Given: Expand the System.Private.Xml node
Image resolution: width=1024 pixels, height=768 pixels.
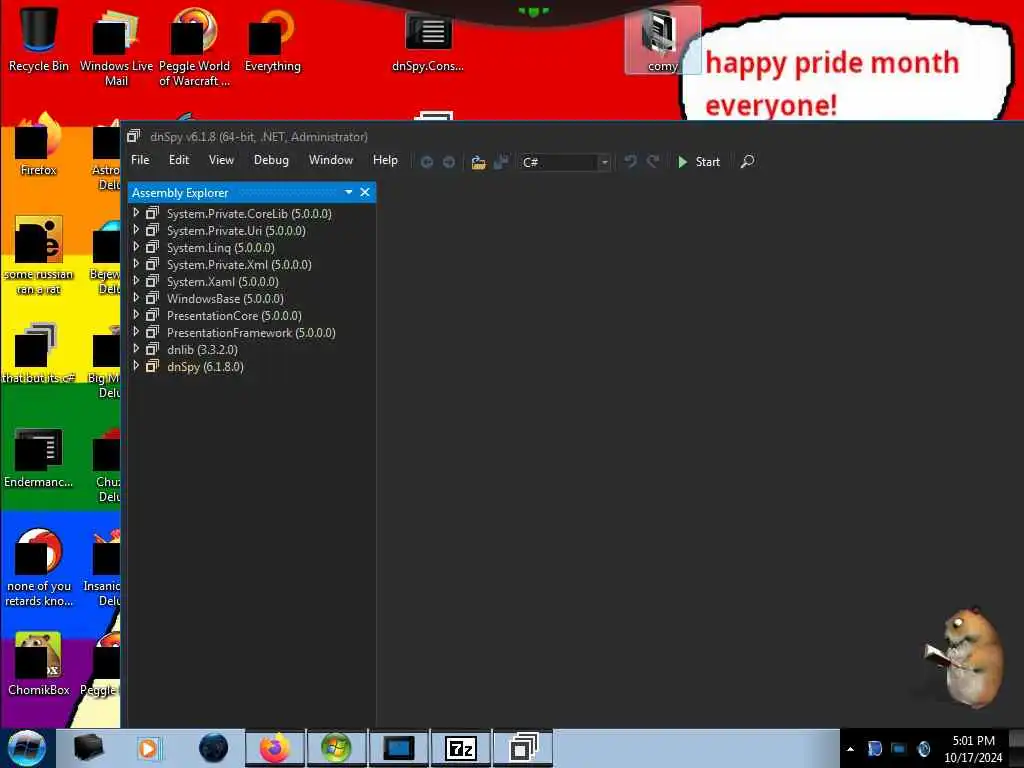Looking at the screenshot, I should pyautogui.click(x=136, y=264).
